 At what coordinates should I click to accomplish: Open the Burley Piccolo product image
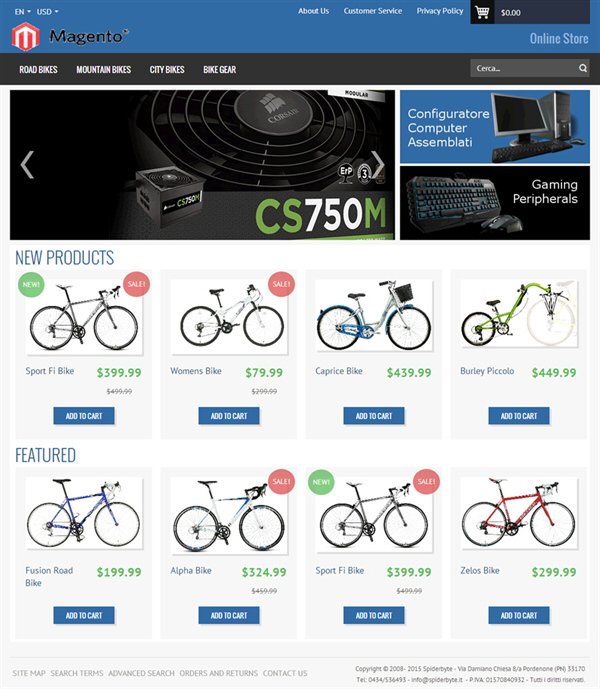pos(519,313)
